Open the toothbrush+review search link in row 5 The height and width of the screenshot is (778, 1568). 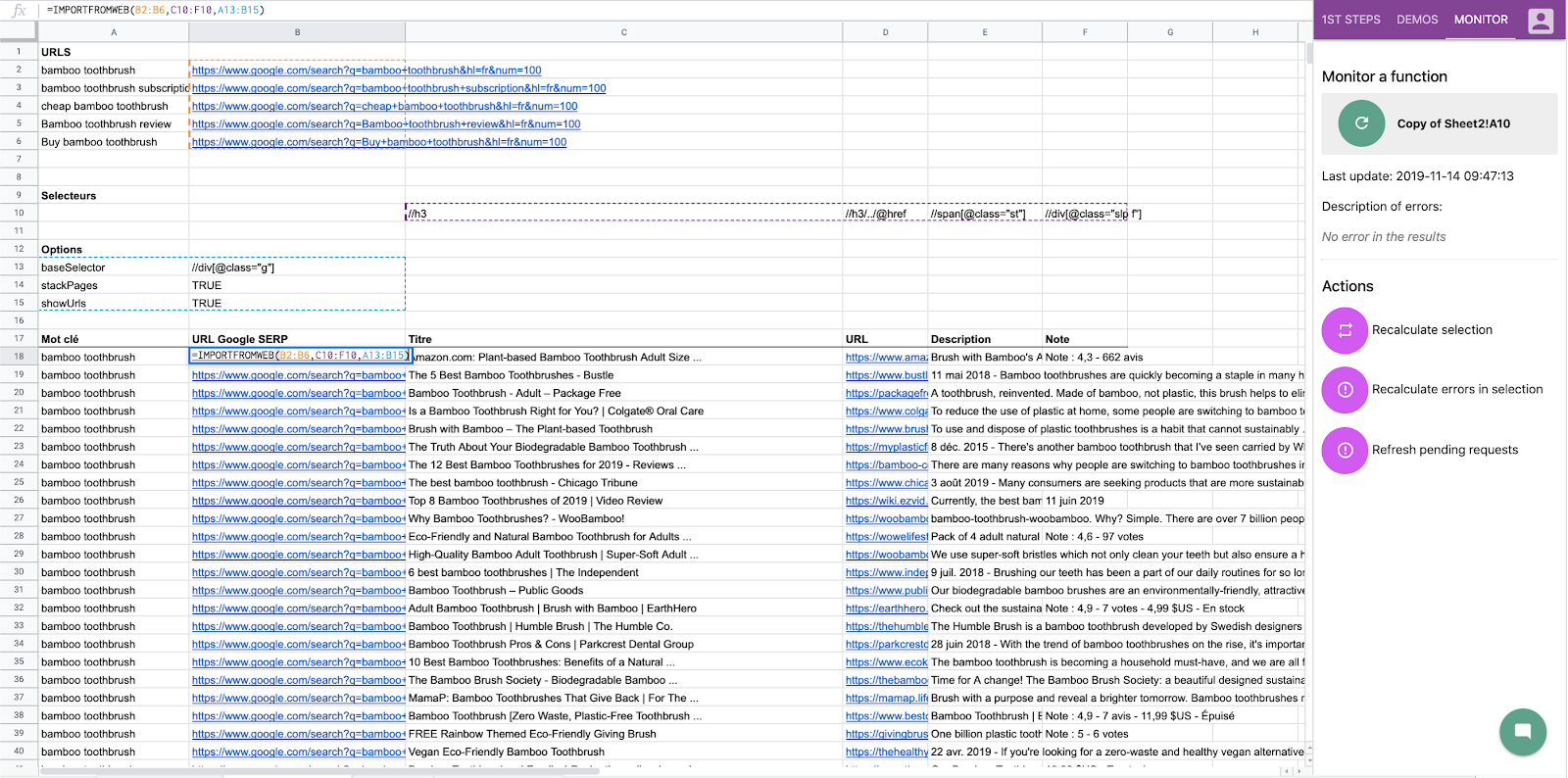[386, 124]
